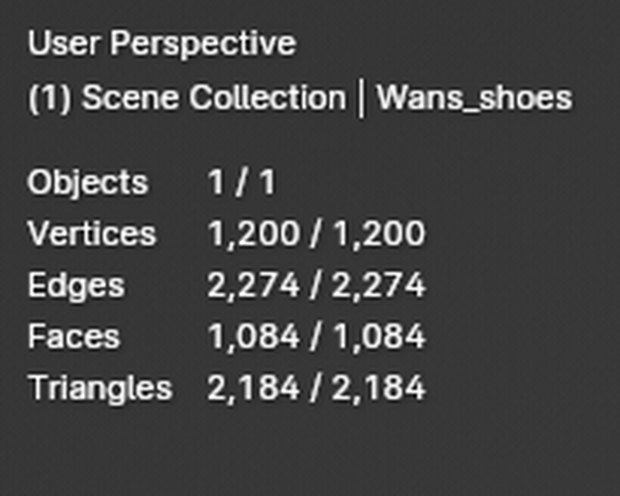620x496 pixels.
Task: Click the total triangles value after slash
Action: click(x=379, y=388)
